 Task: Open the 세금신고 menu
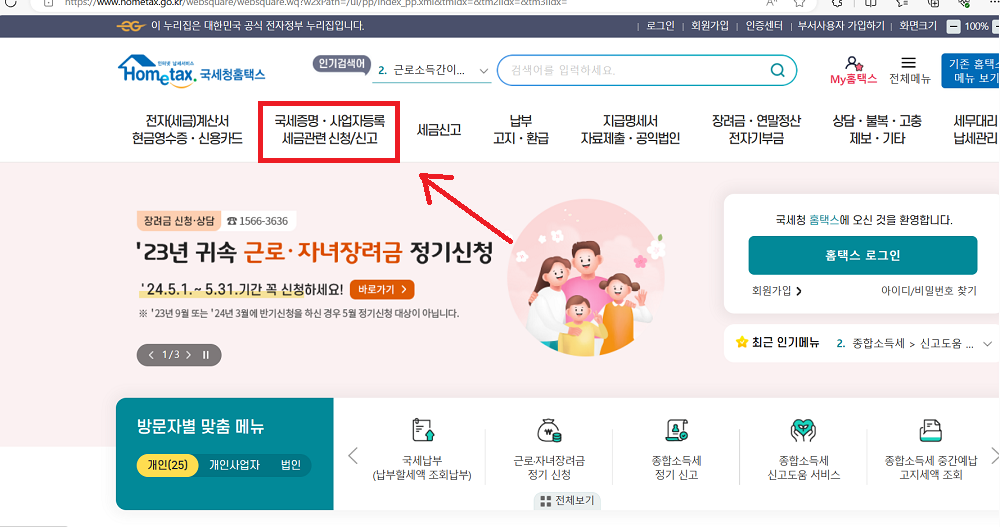[x=439, y=130]
